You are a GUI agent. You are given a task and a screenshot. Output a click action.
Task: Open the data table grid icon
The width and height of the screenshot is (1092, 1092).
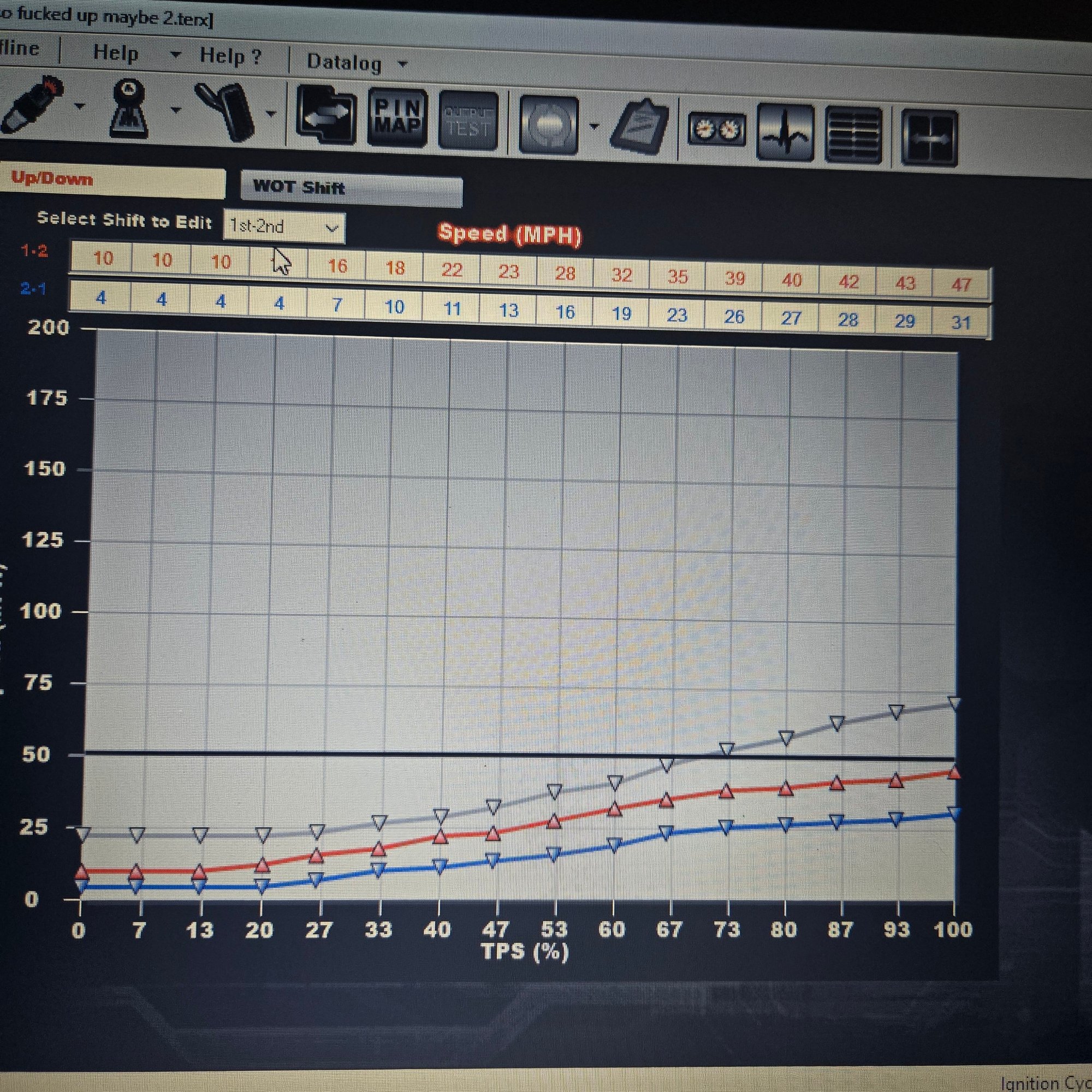click(854, 135)
